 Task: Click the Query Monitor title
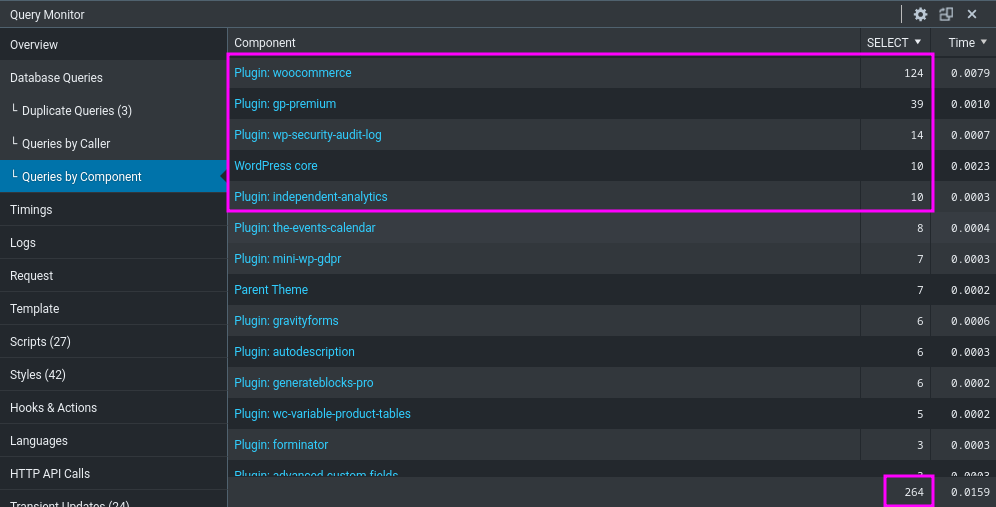(x=47, y=15)
